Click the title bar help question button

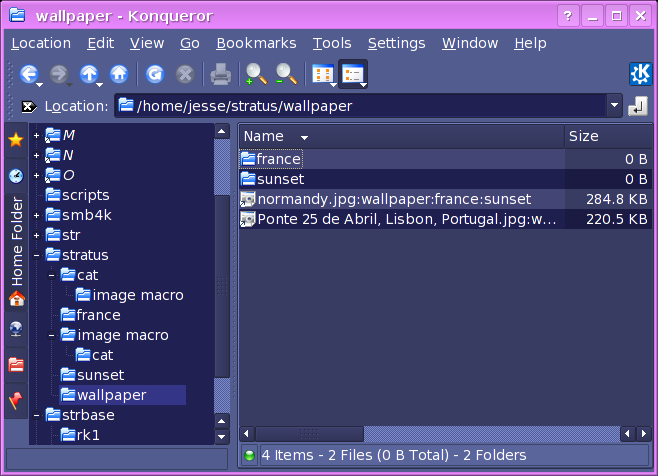[x=568, y=16]
